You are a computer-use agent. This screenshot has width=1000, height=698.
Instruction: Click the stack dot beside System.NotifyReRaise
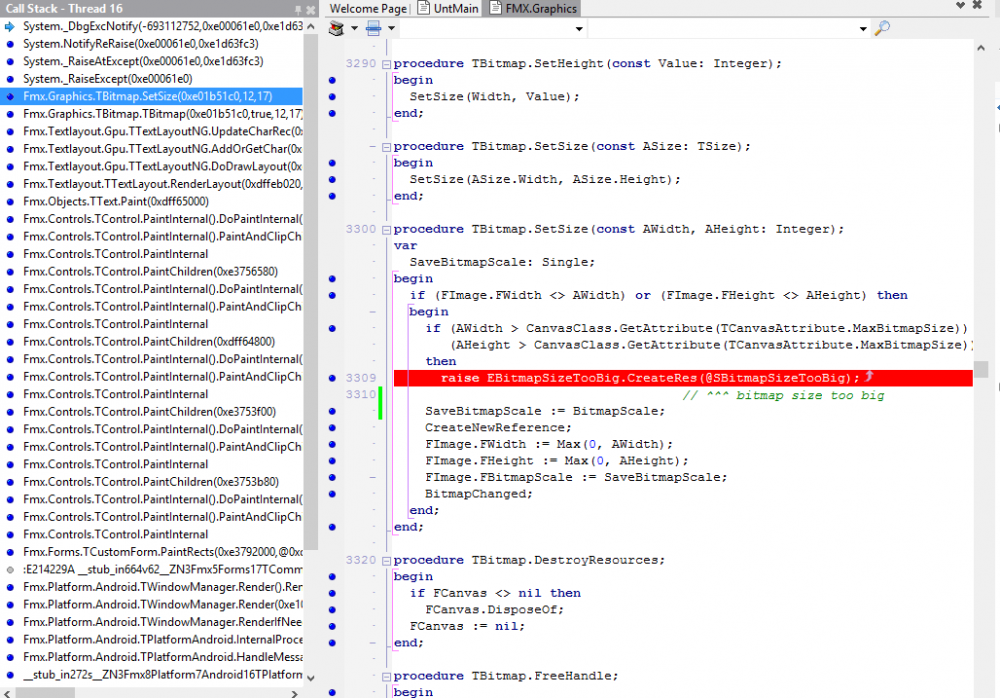click(x=10, y=44)
